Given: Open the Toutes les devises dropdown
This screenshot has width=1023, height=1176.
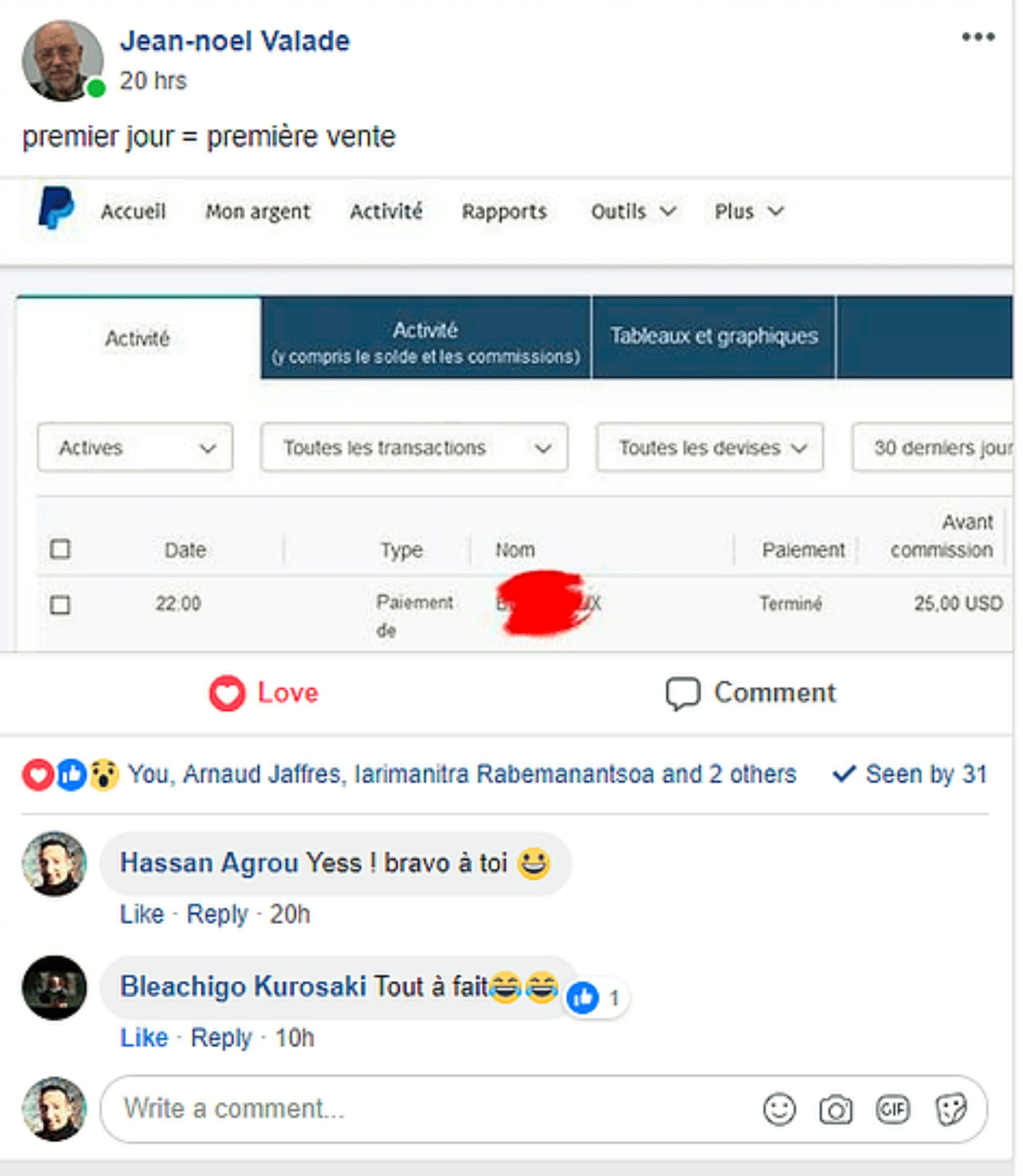Looking at the screenshot, I should pos(709,447).
